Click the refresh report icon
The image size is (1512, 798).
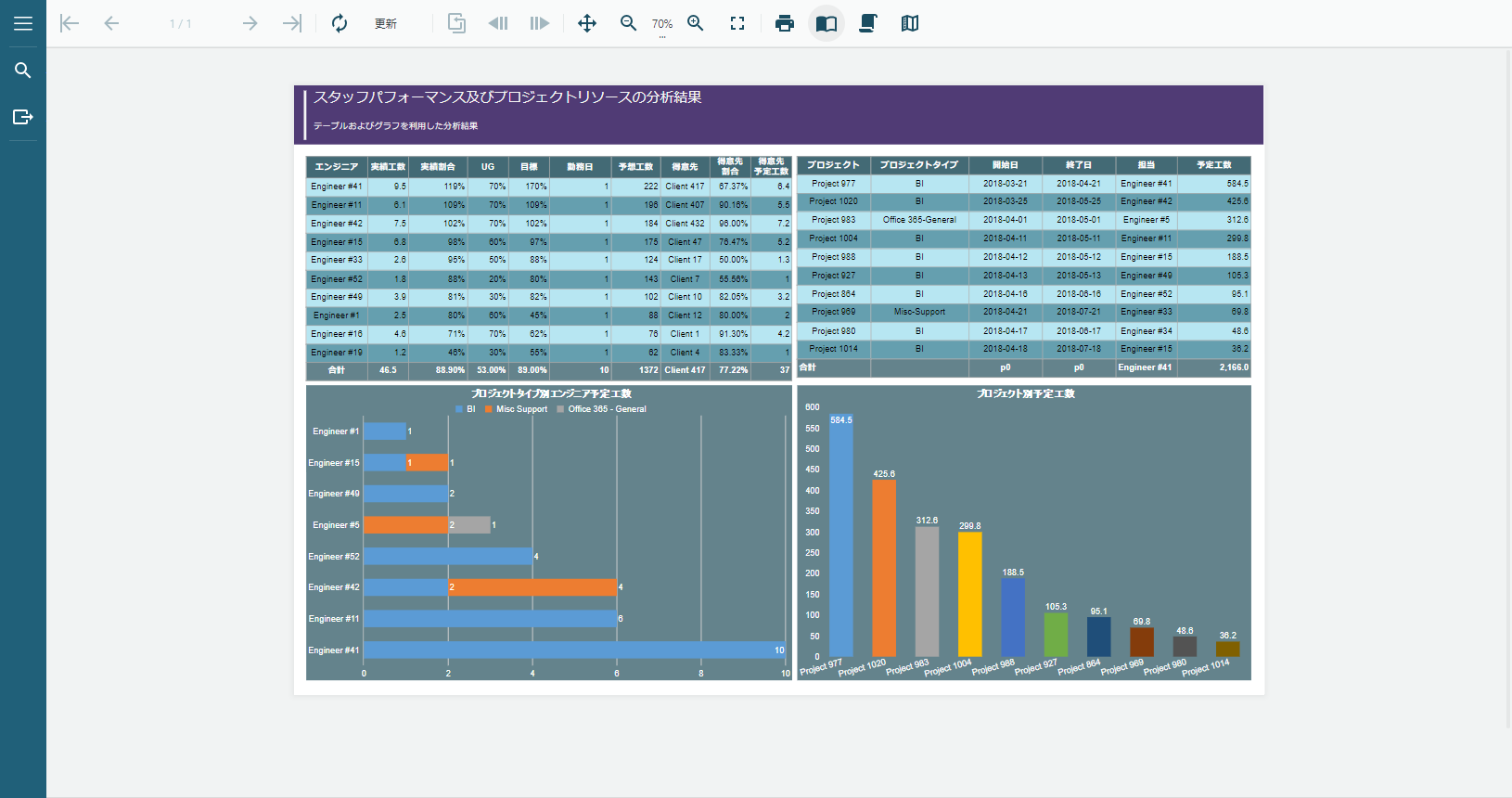tap(340, 23)
